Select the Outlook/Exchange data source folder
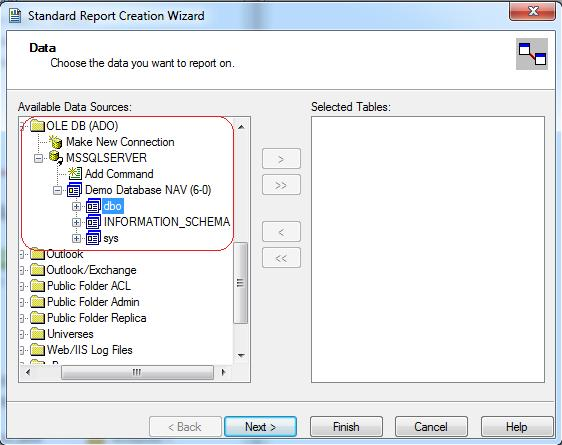 91,270
